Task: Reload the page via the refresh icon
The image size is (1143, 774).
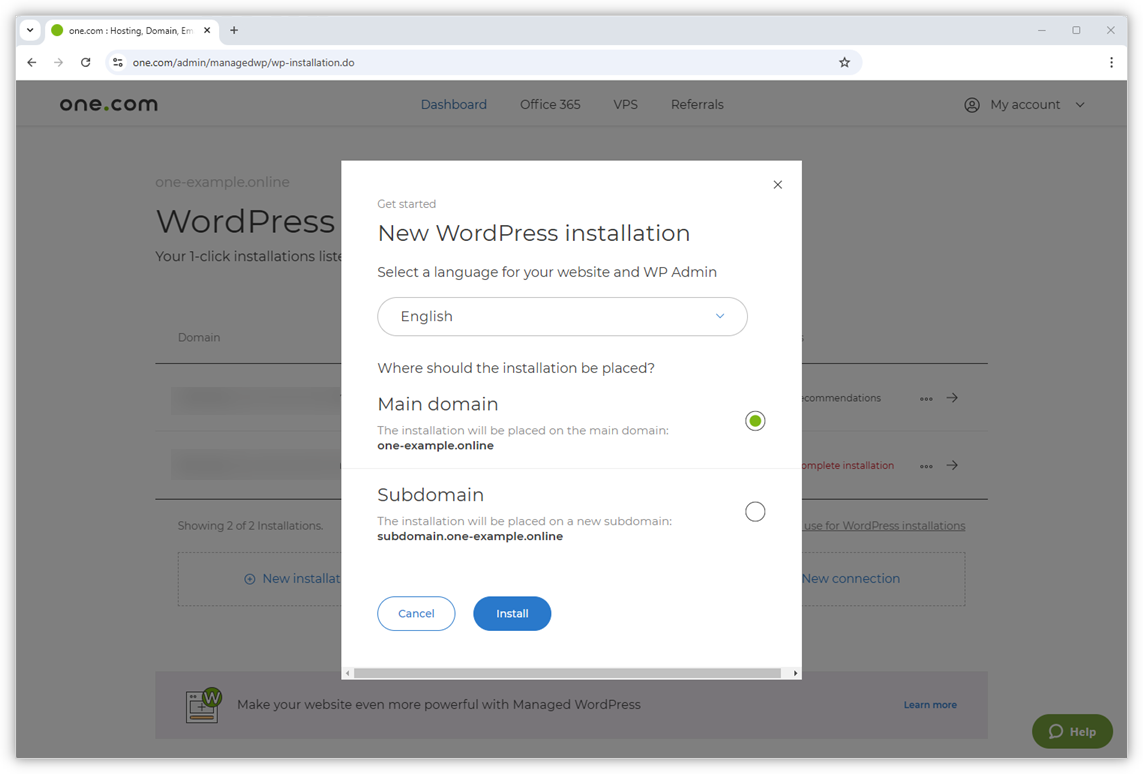Action: tap(85, 62)
